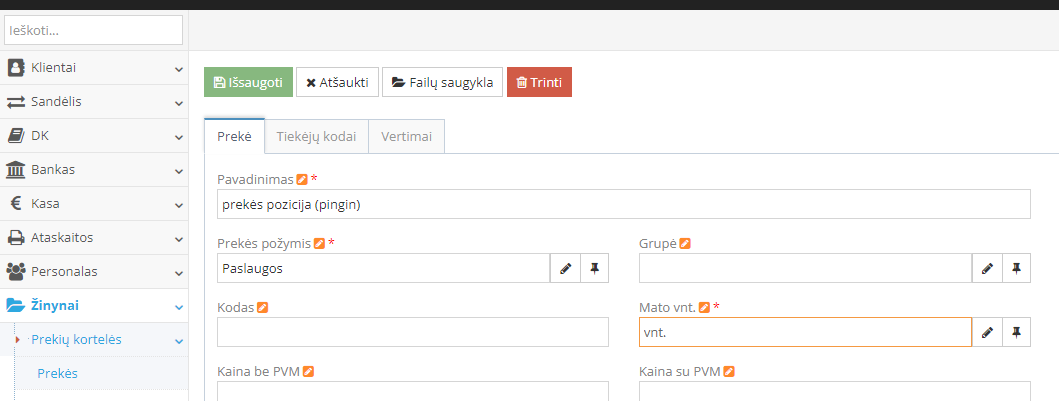Click the pin icon beside Mato vnt.
This screenshot has width=1059, height=401.
click(1016, 333)
